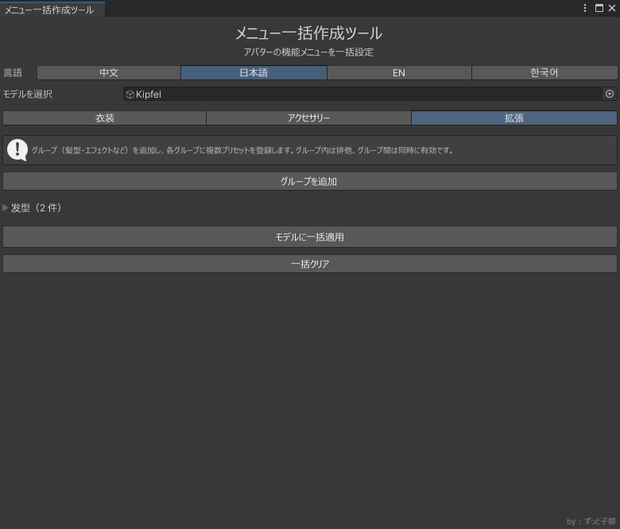This screenshot has height=529, width=620.
Task: Switch language to EN
Action: (399, 73)
